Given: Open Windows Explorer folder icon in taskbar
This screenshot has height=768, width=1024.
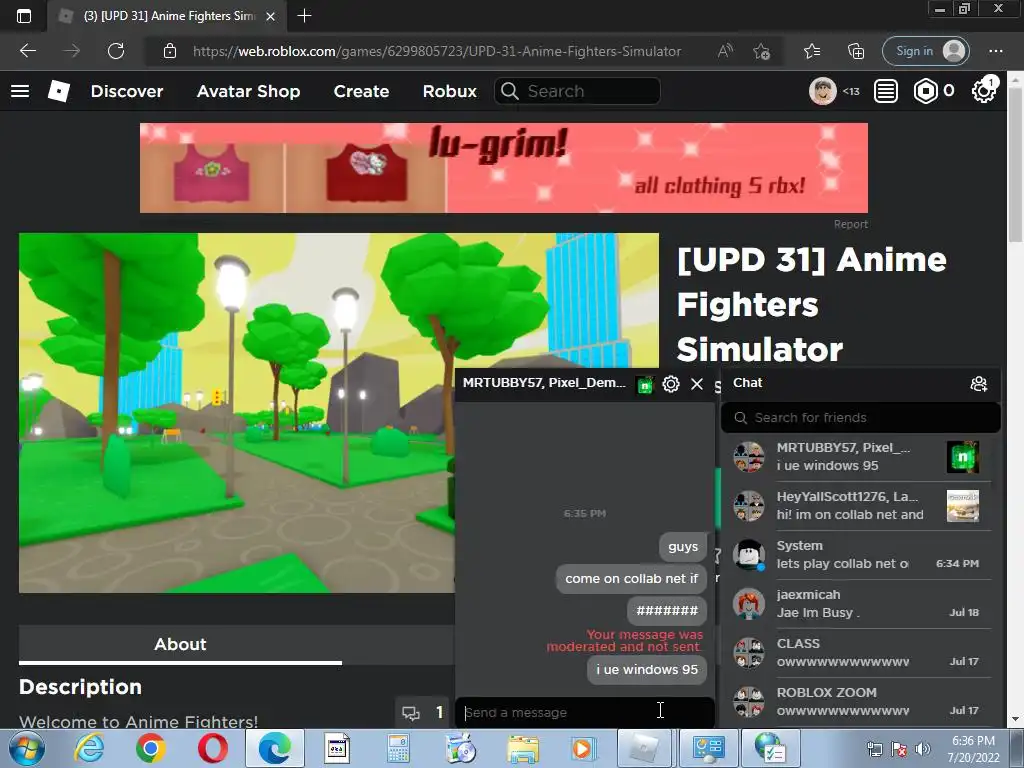Looking at the screenshot, I should pyautogui.click(x=523, y=748).
